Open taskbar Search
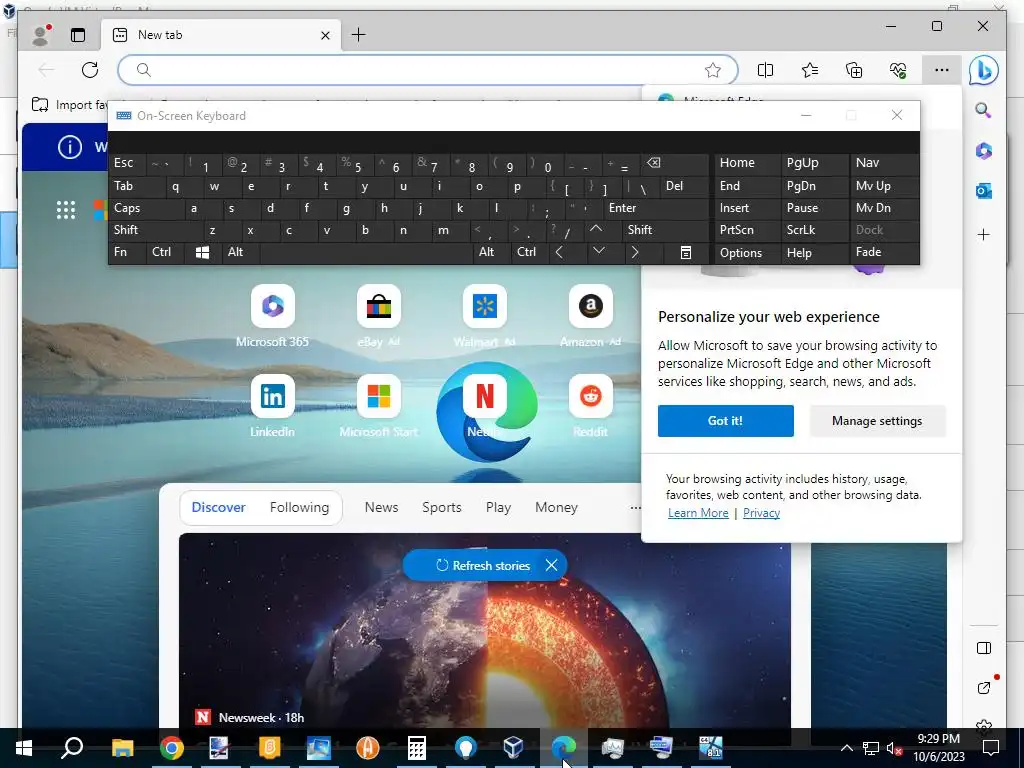Image resolution: width=1024 pixels, height=768 pixels. point(72,748)
